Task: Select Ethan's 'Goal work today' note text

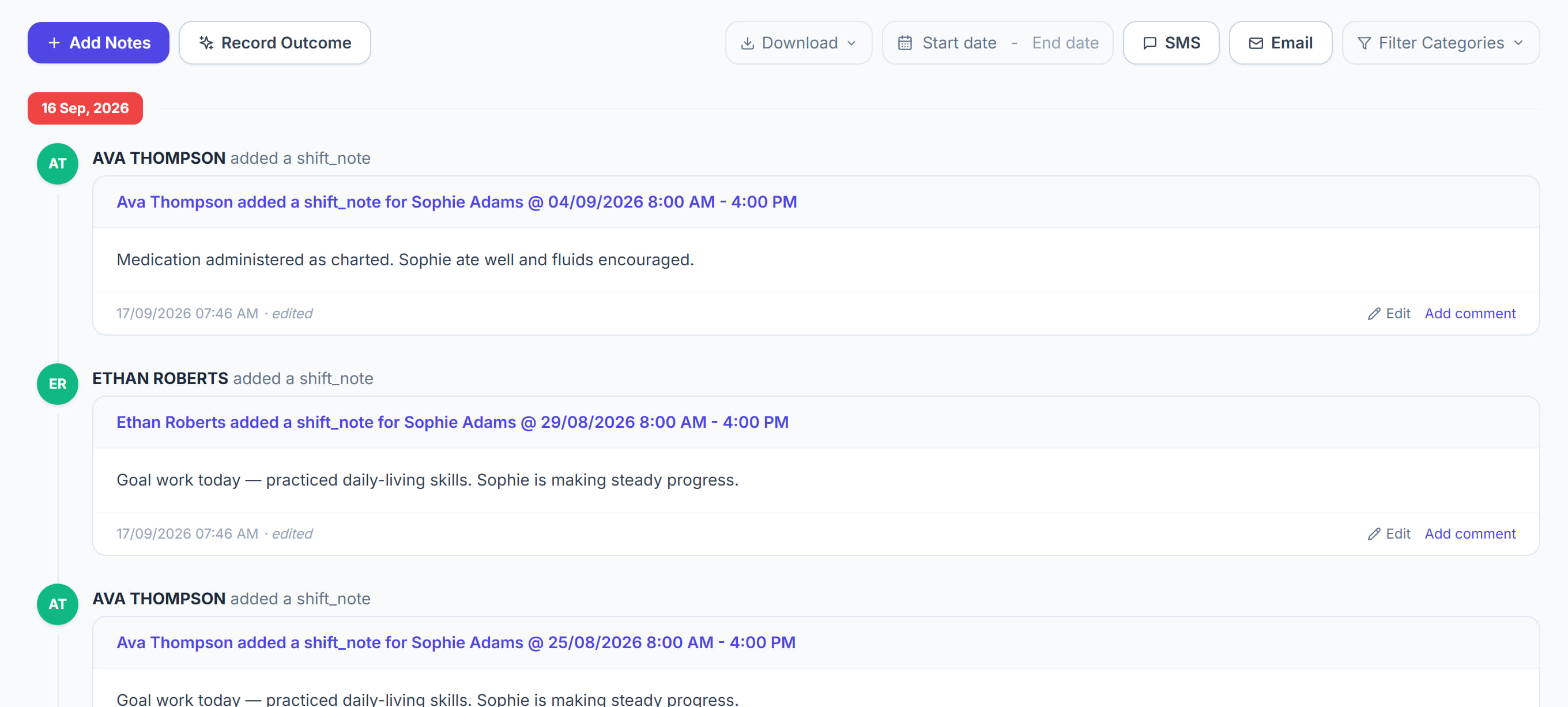Action: (x=427, y=480)
